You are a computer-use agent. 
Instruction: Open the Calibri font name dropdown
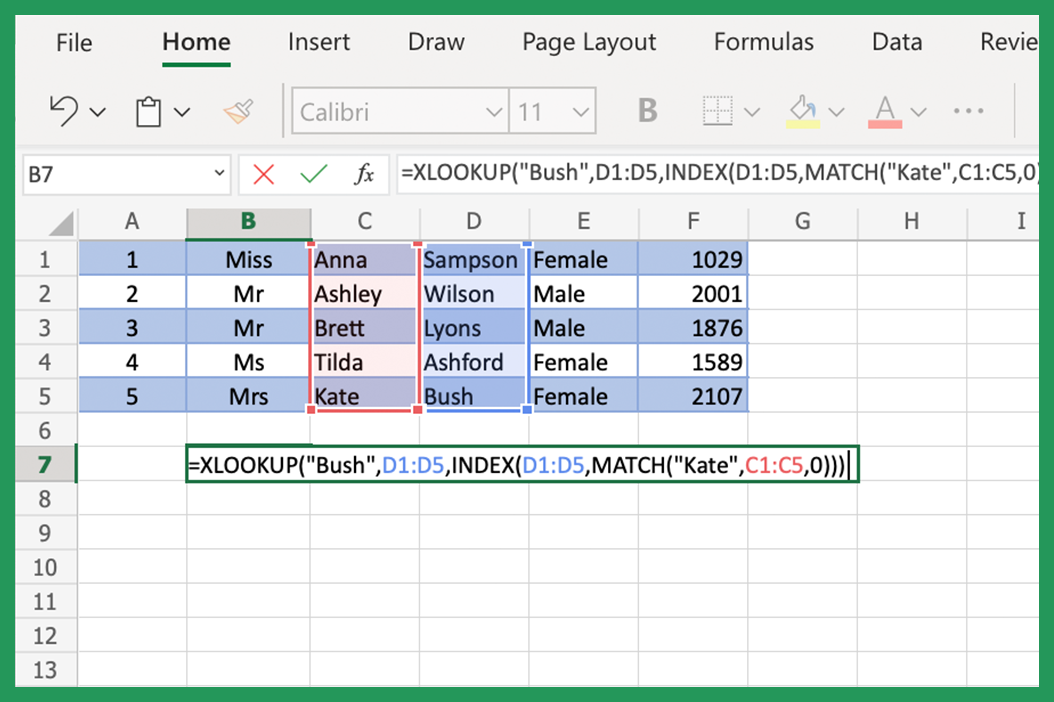[493, 111]
